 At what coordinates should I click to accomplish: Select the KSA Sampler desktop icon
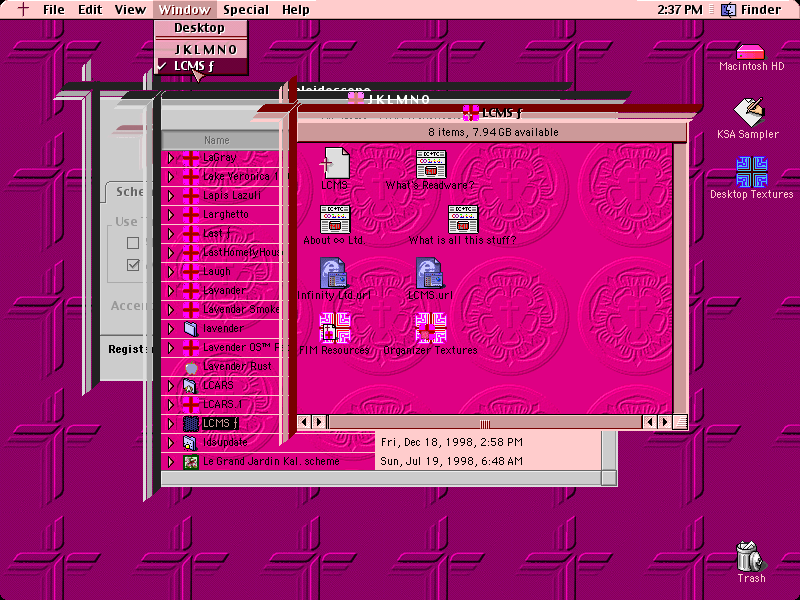[x=749, y=112]
